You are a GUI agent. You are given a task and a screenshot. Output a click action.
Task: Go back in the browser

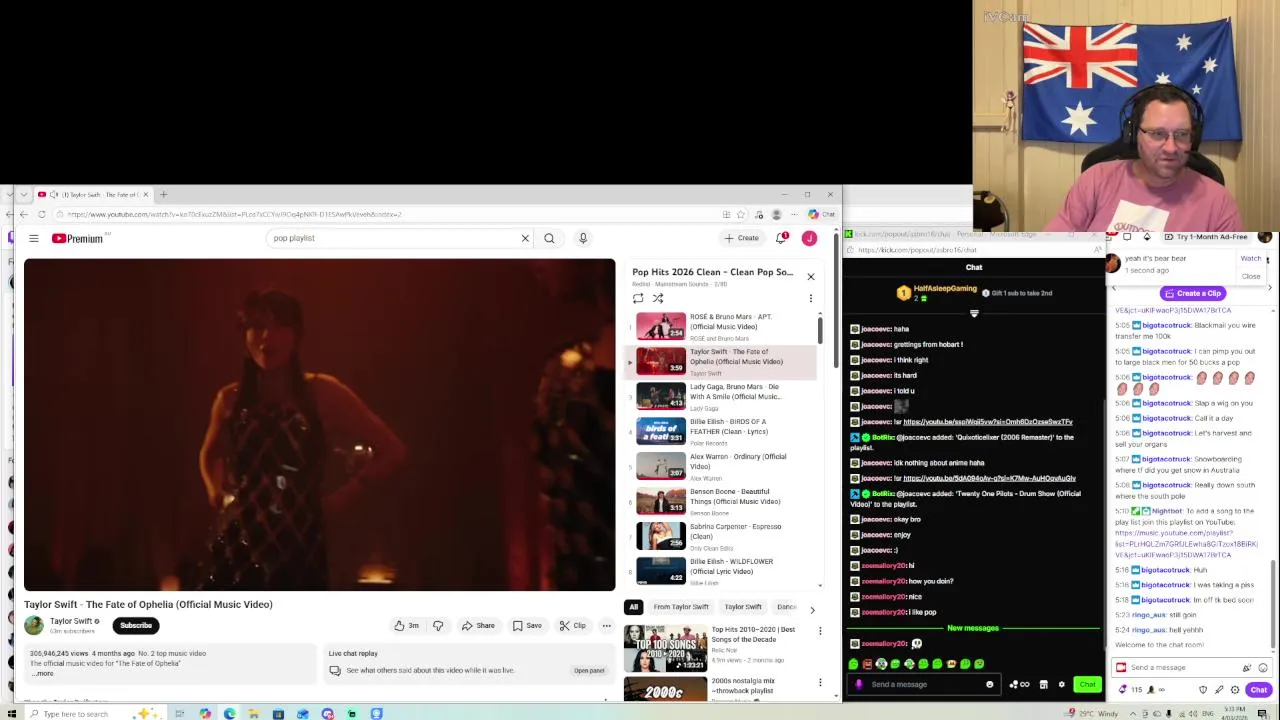point(23,214)
